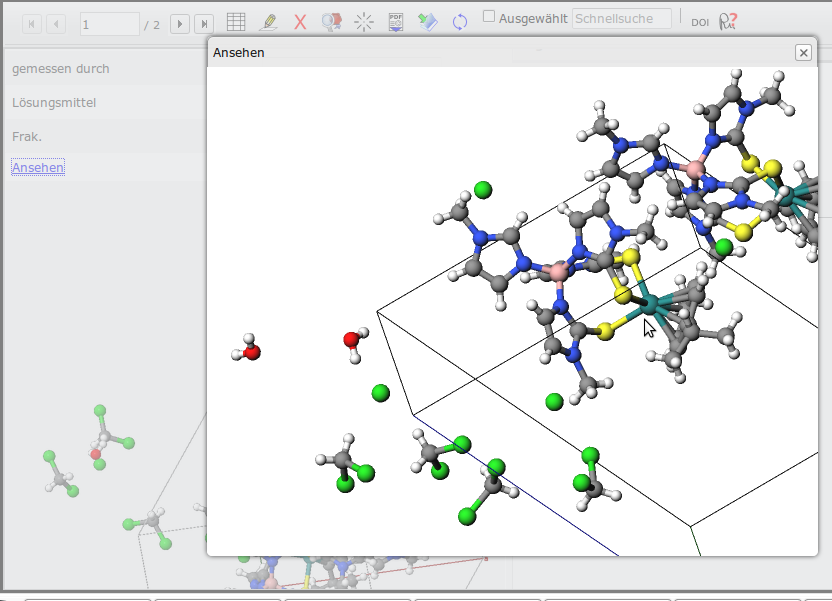The height and width of the screenshot is (601, 832).
Task: Toggle the Ausgewählt checkbox
Action: (489, 17)
